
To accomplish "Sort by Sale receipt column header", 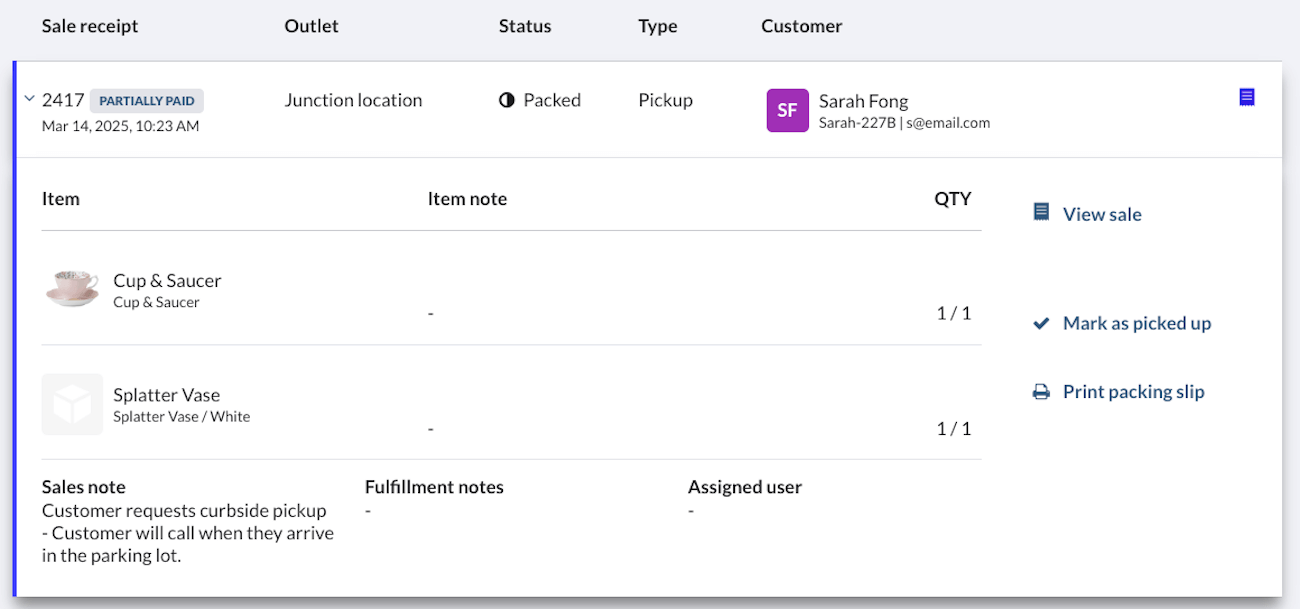I will point(90,26).
